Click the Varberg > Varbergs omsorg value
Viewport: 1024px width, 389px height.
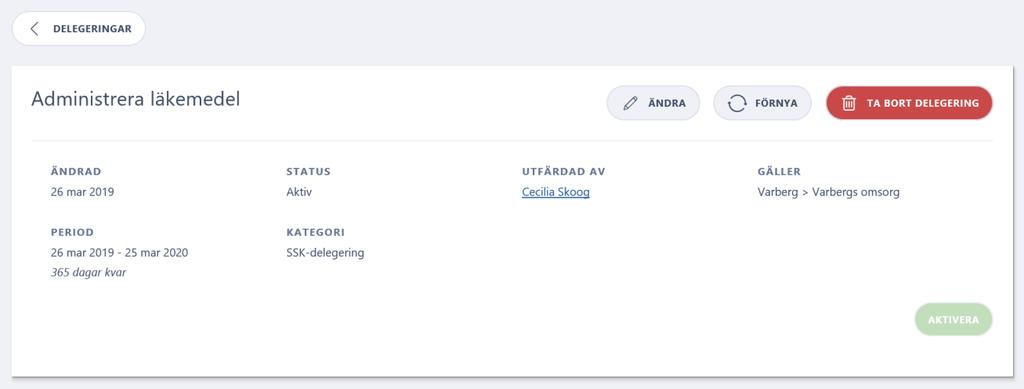(829, 193)
